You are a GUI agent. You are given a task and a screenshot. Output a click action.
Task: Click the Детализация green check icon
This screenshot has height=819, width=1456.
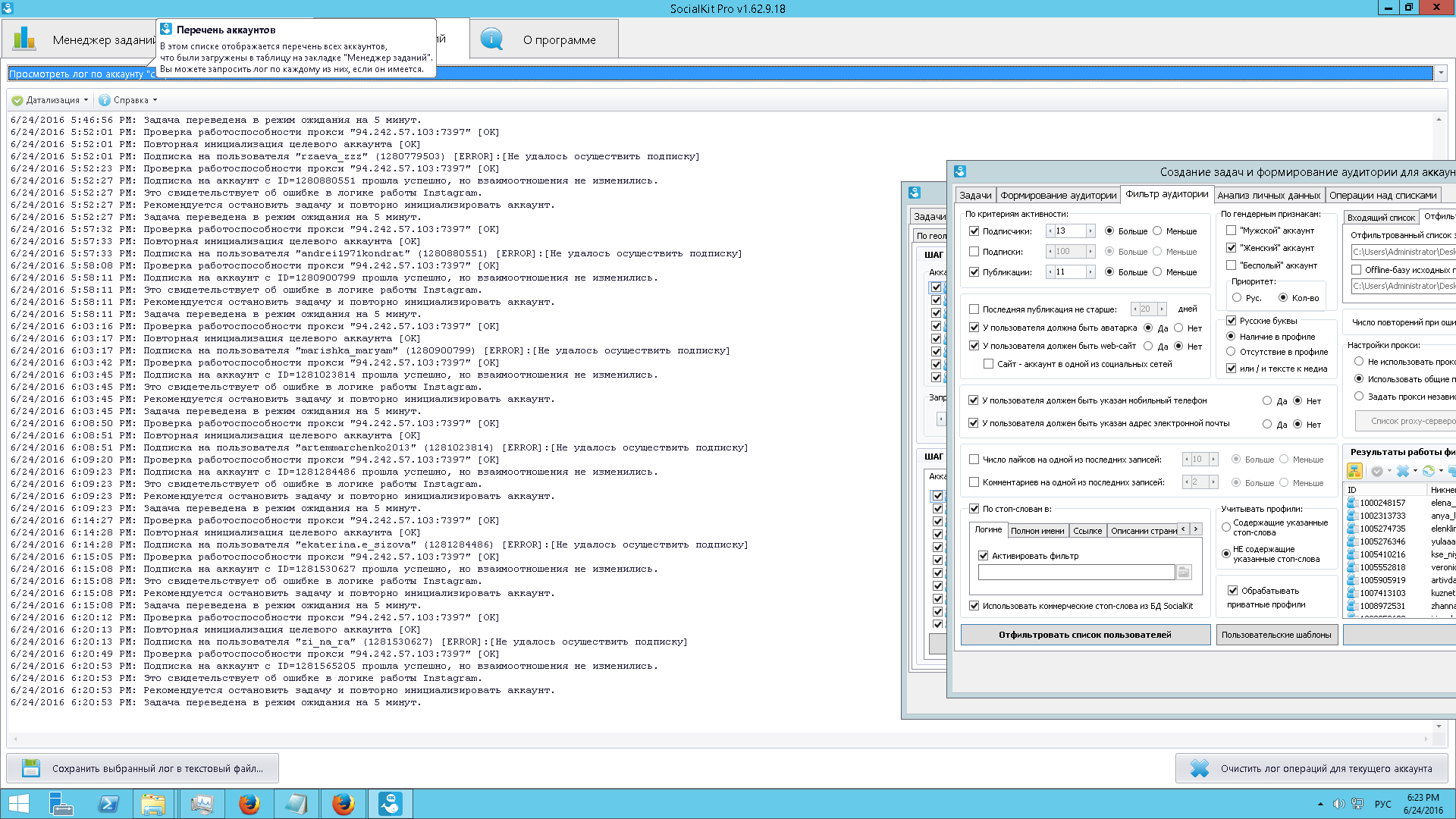click(17, 100)
